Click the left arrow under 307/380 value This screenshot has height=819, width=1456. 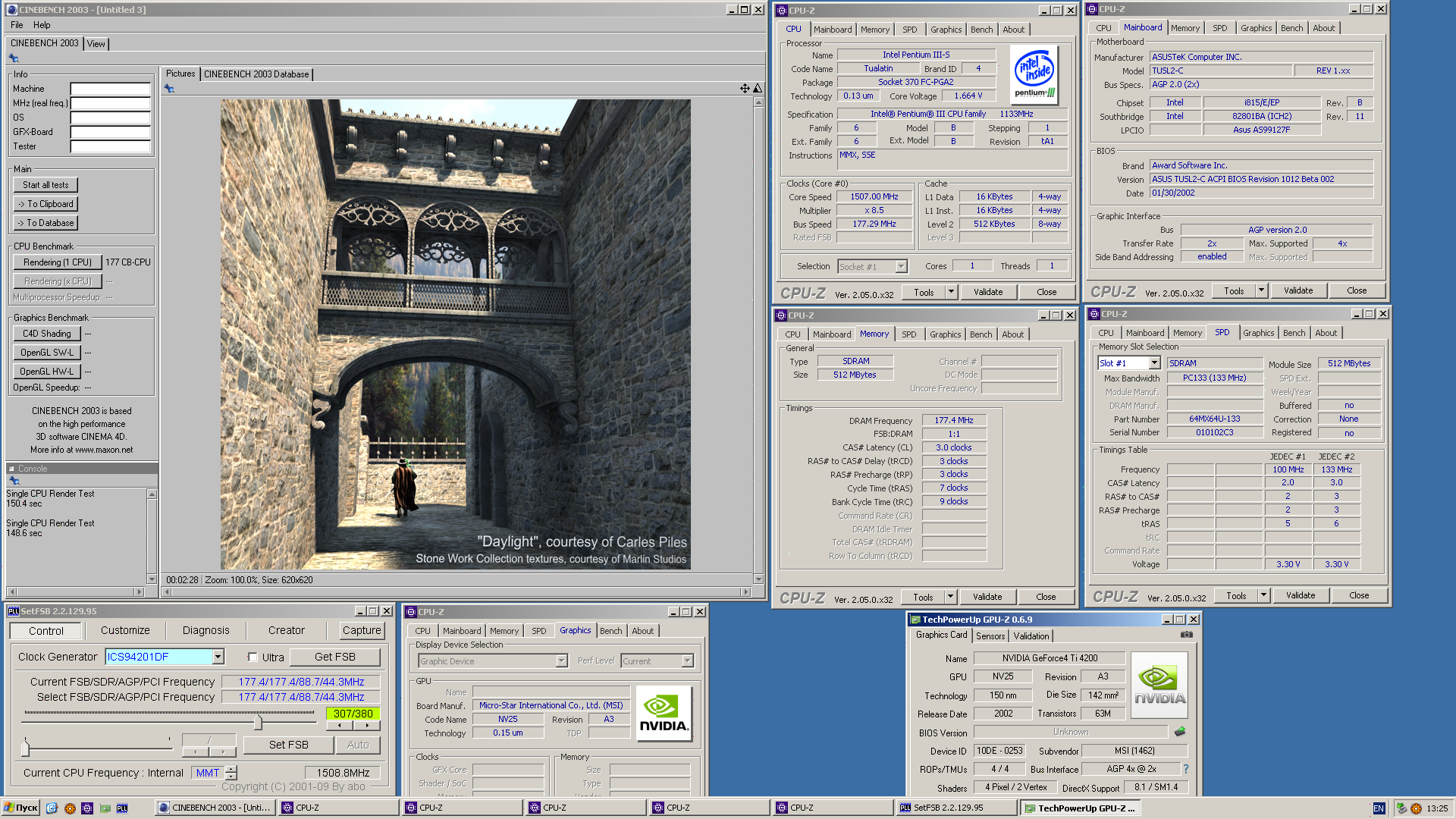[340, 726]
